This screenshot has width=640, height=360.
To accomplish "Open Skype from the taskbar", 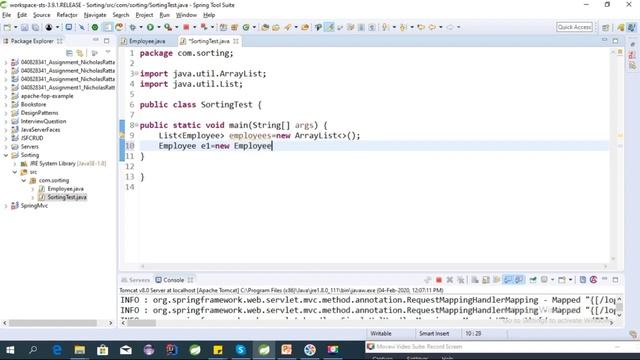I will [240, 350].
